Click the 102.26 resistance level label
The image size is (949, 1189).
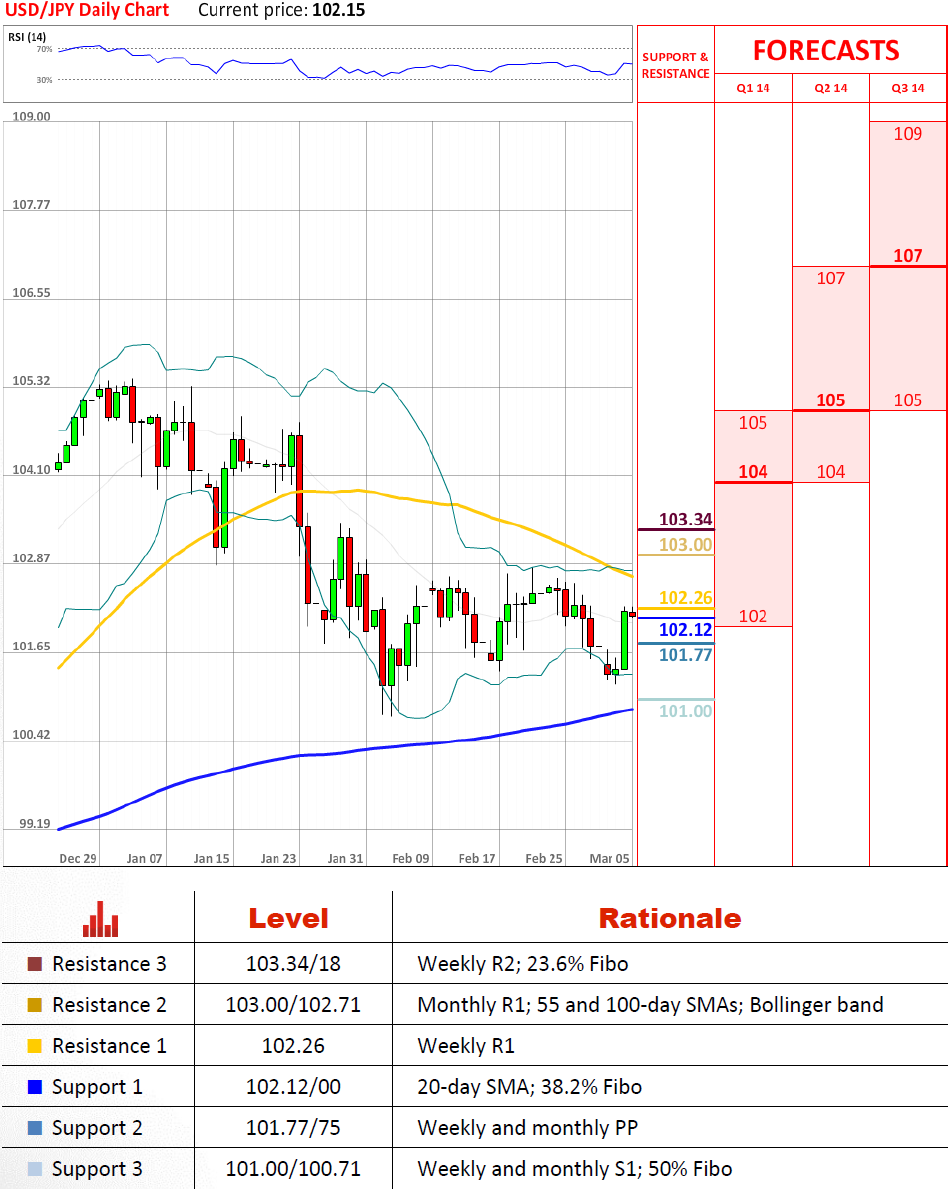click(x=686, y=598)
